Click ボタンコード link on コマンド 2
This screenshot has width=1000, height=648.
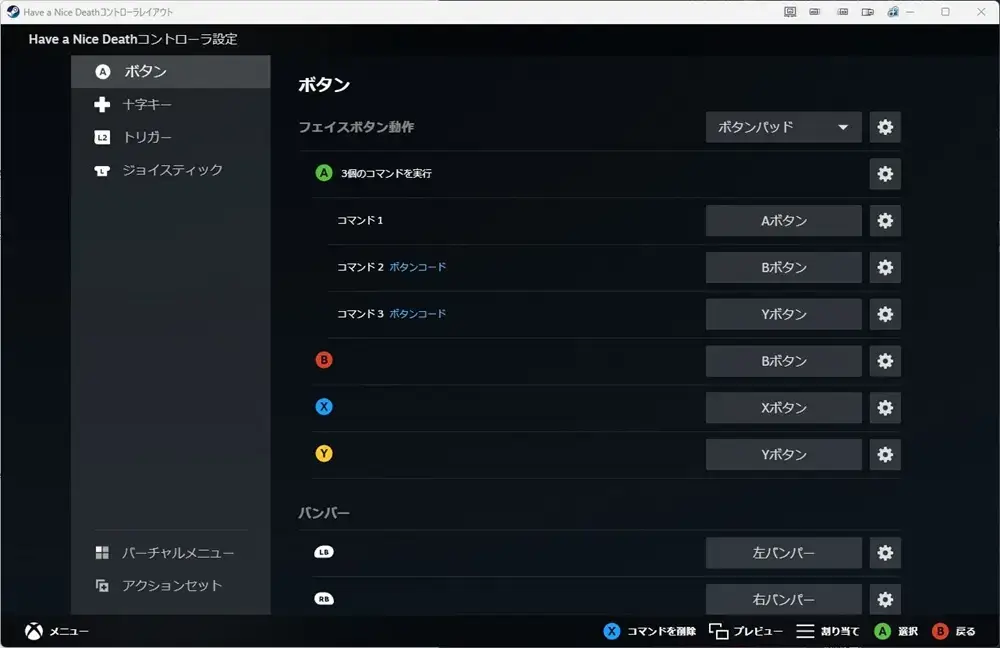[x=418, y=267]
